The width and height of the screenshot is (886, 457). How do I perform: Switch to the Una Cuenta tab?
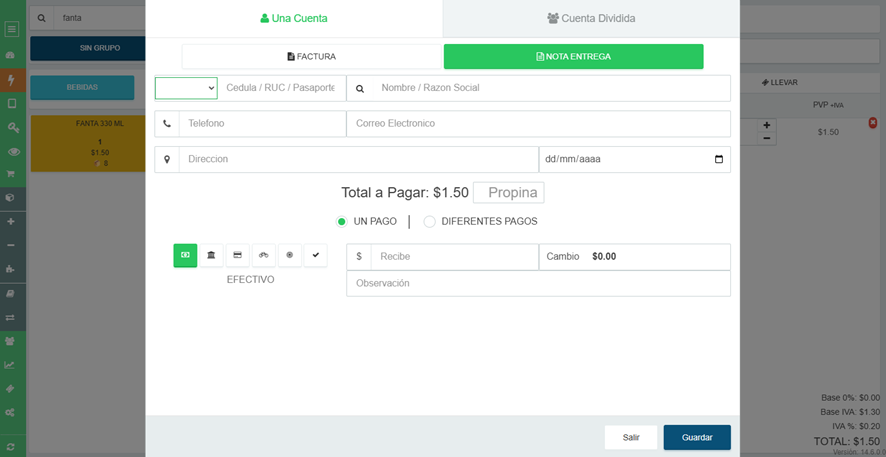(x=294, y=19)
